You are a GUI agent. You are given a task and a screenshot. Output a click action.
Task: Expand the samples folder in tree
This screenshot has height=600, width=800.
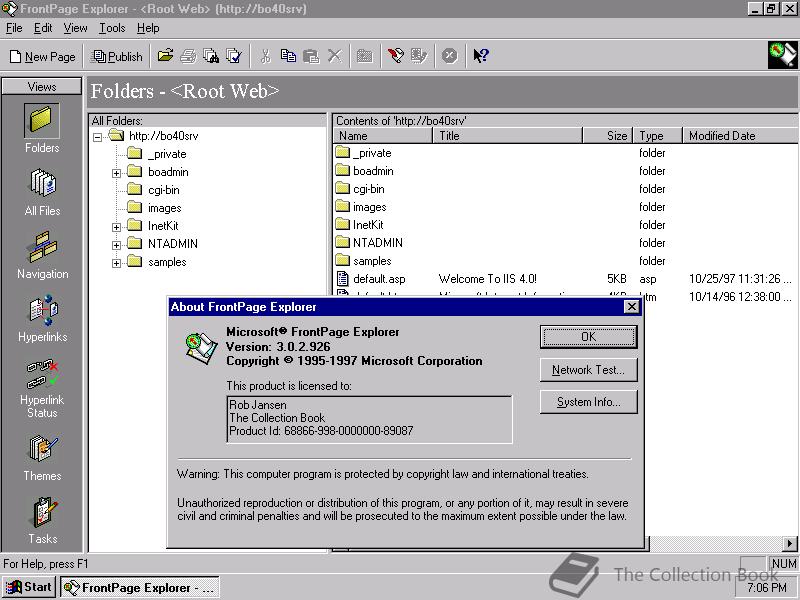click(116, 263)
